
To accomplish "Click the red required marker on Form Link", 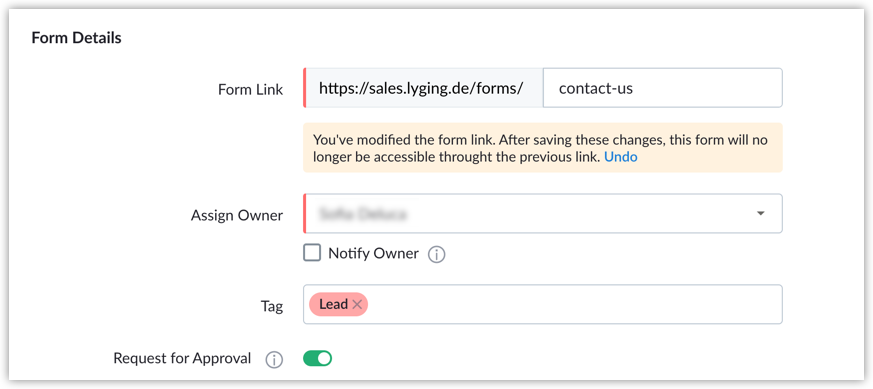I will click(305, 88).
